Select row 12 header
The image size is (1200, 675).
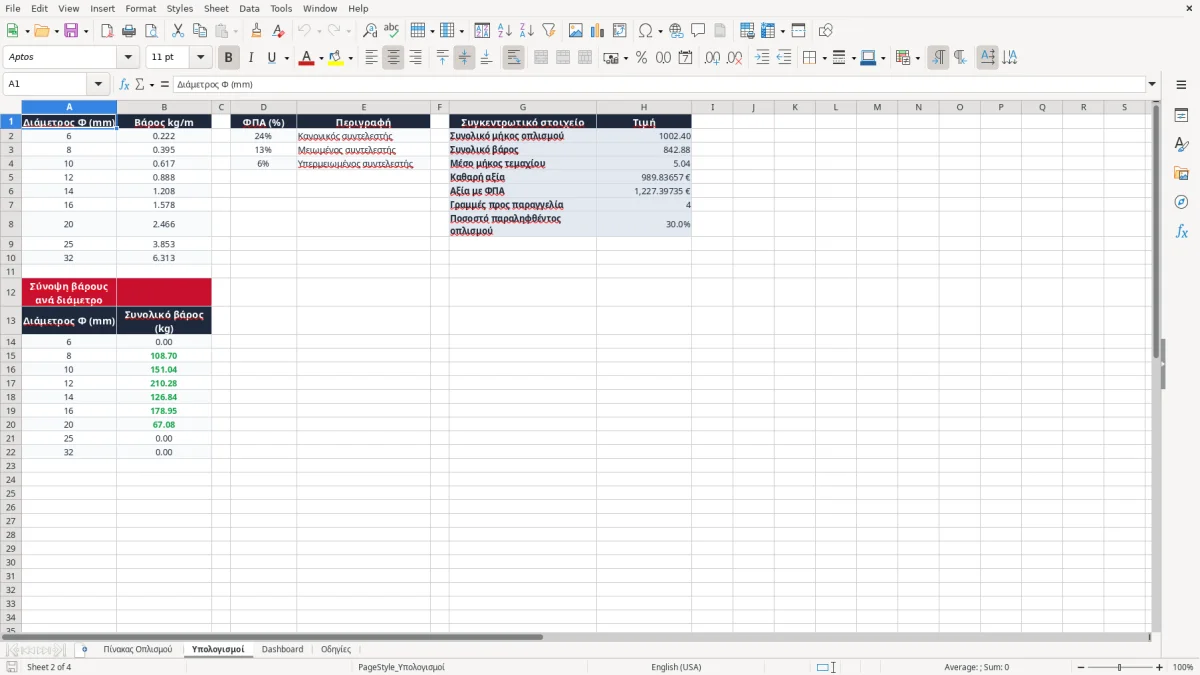(x=11, y=292)
